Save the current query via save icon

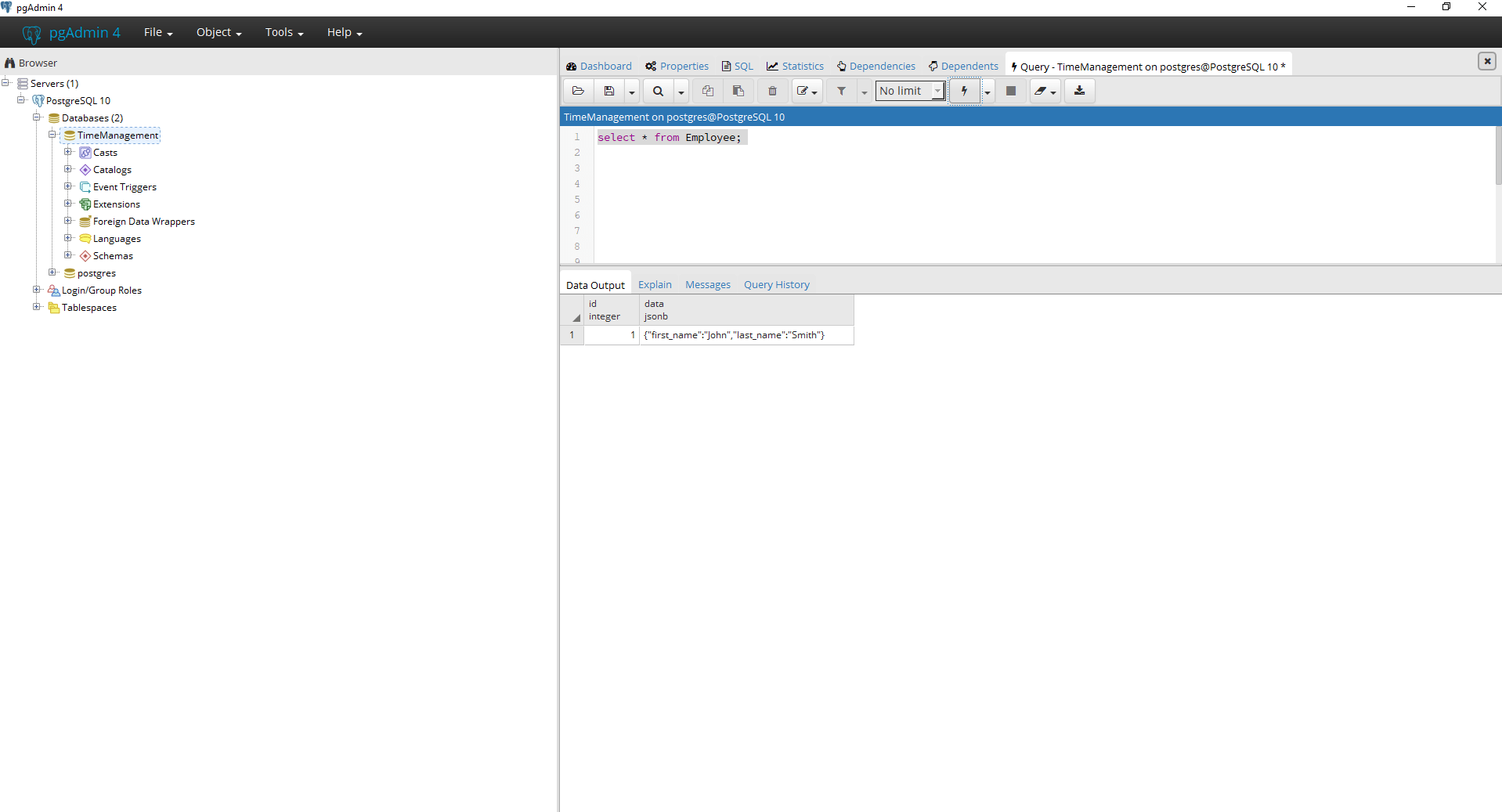(x=610, y=90)
